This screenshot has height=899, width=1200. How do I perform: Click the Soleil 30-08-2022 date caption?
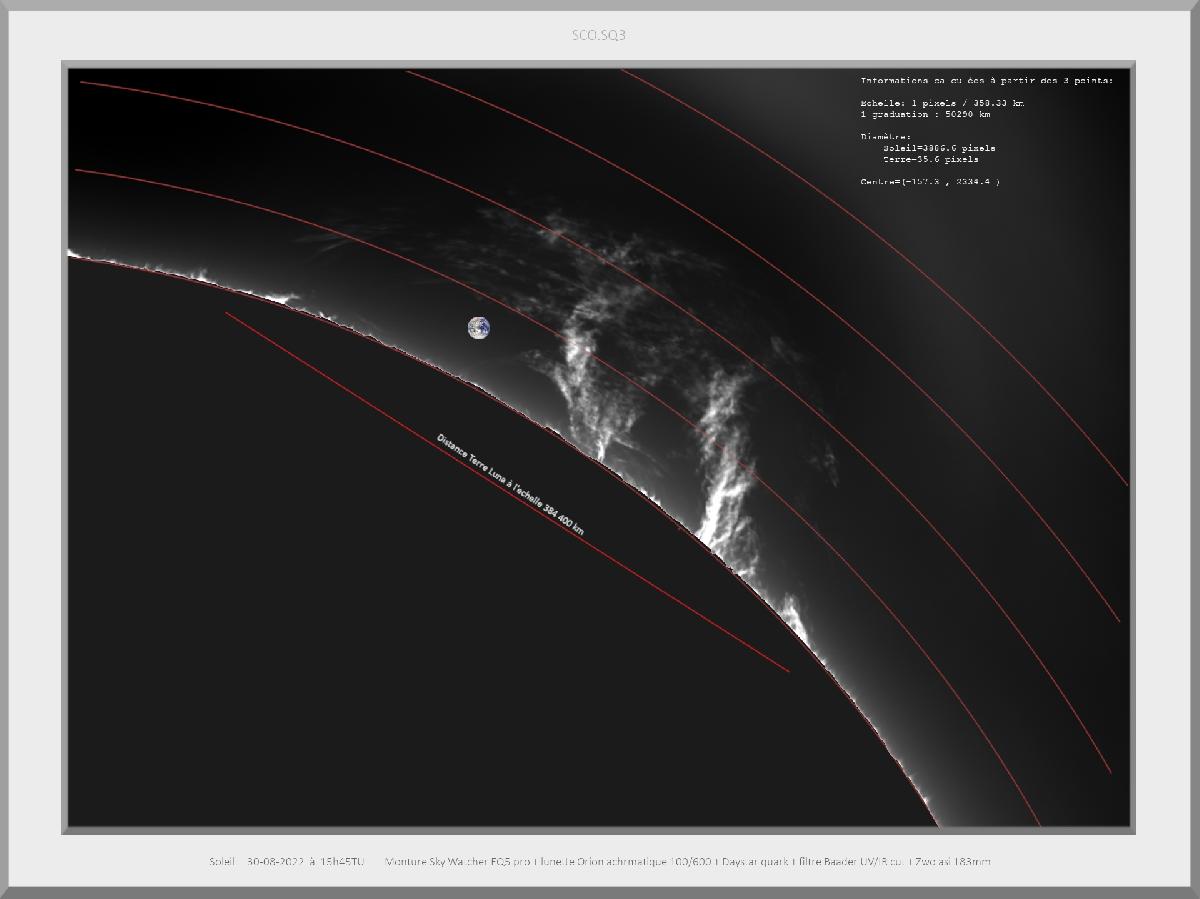click(286, 861)
